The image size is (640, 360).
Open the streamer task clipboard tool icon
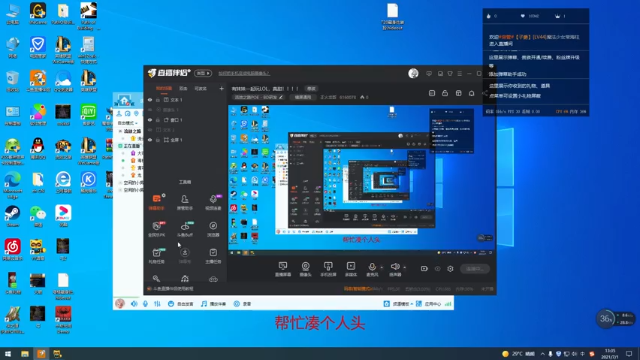pos(213,253)
